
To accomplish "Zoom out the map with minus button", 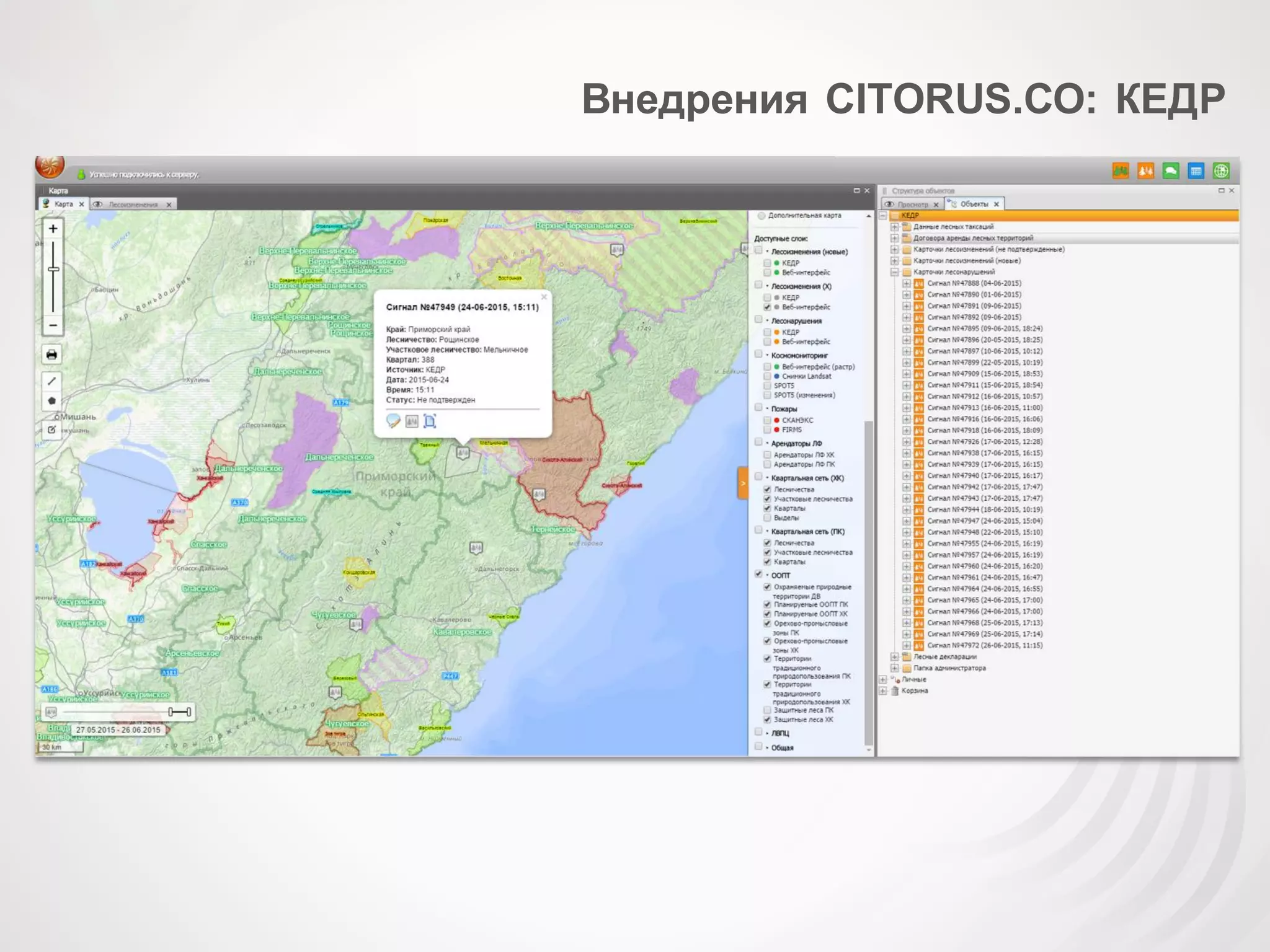I will coord(53,325).
